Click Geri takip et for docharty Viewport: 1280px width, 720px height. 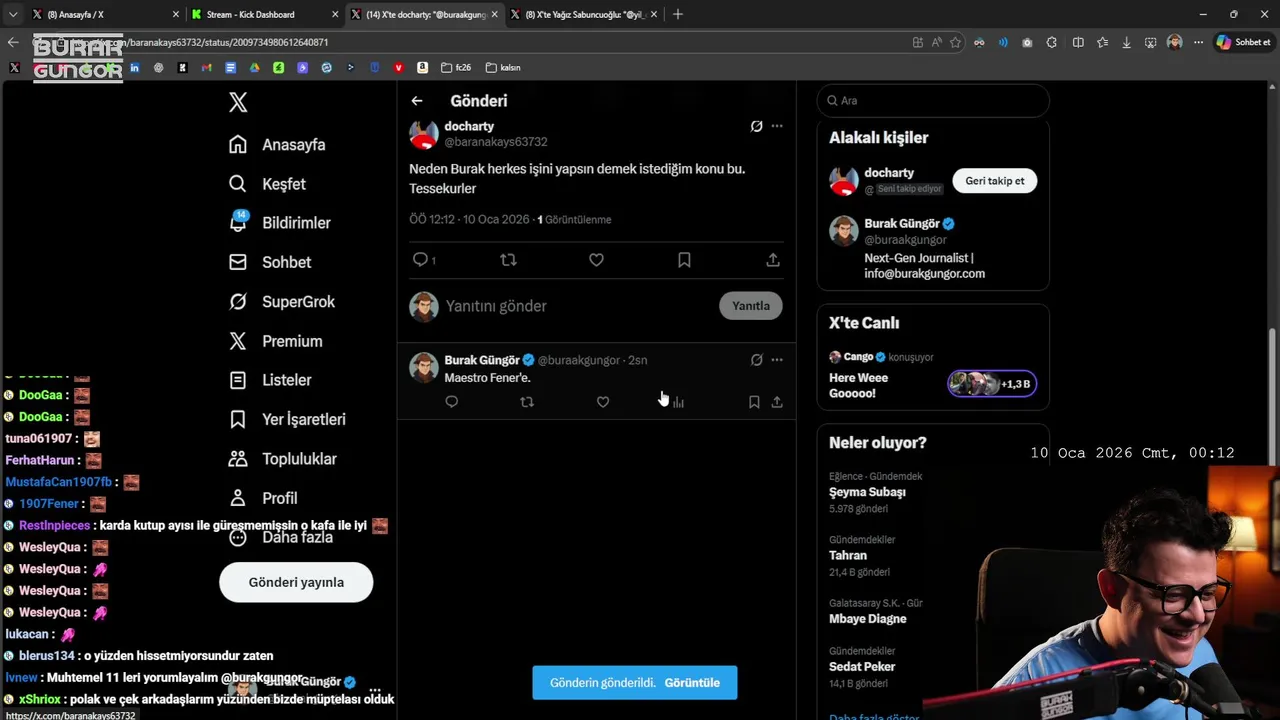pos(995,181)
